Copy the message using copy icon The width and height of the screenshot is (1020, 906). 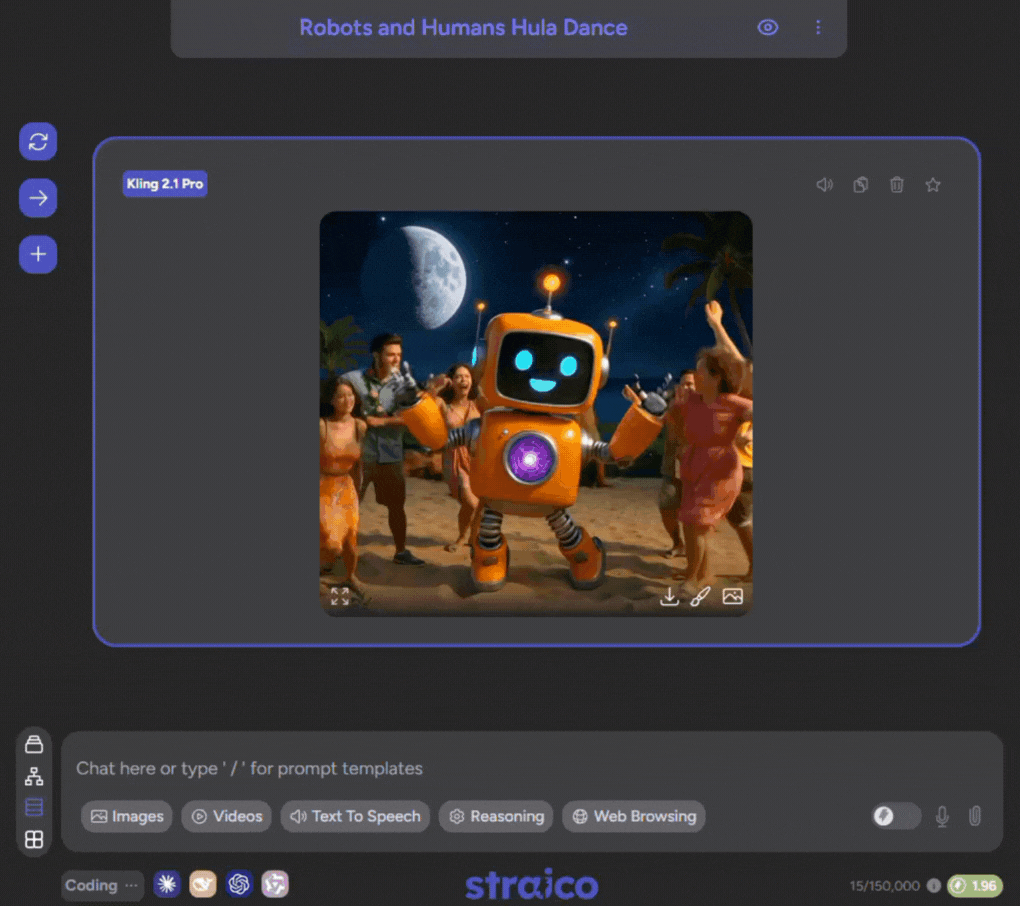pyautogui.click(x=860, y=185)
